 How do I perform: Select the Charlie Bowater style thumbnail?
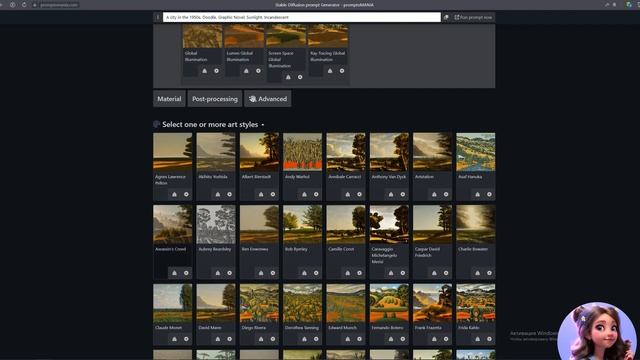[476, 224]
